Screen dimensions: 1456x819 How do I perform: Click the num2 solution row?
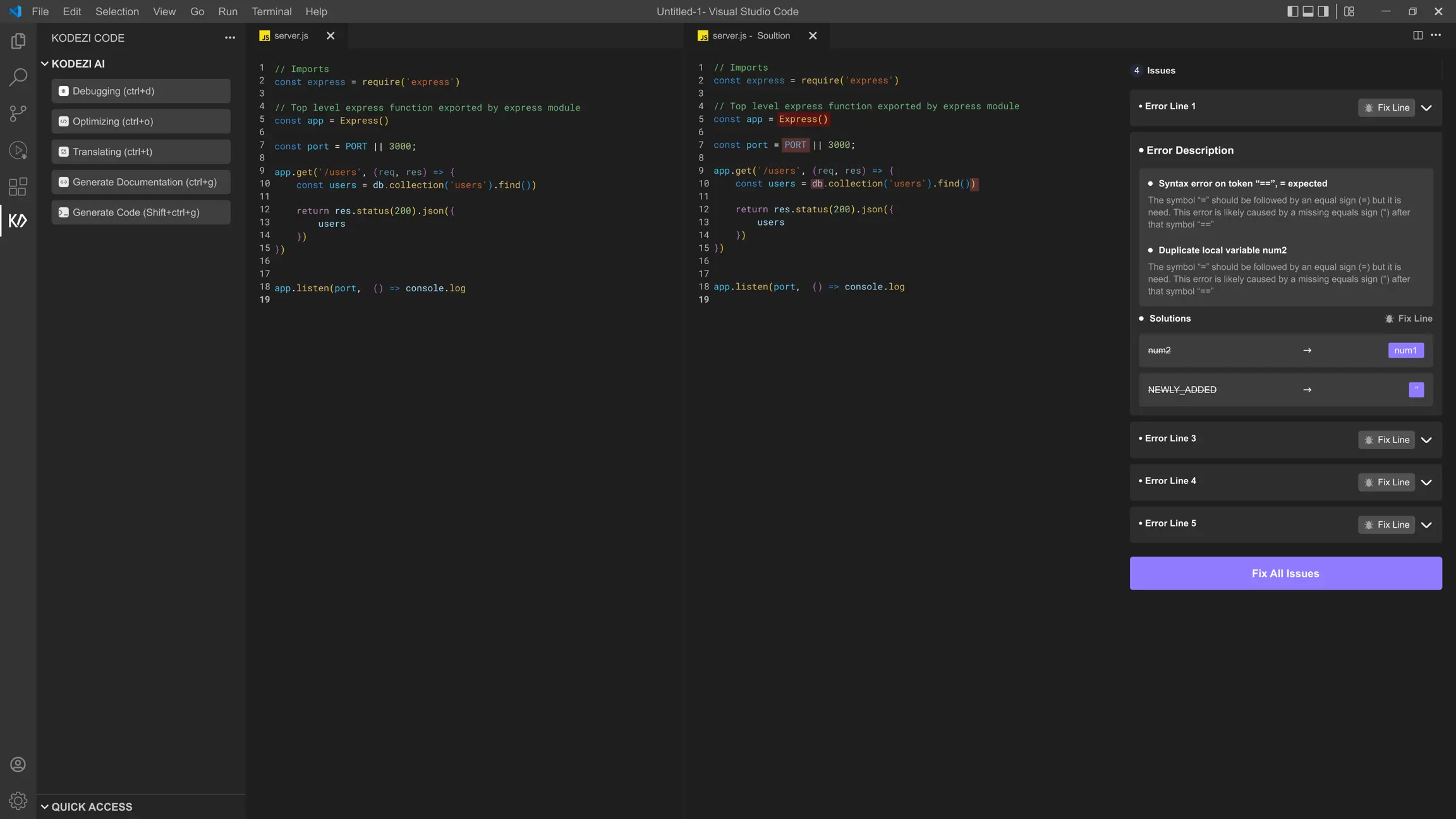pyautogui.click(x=1285, y=350)
